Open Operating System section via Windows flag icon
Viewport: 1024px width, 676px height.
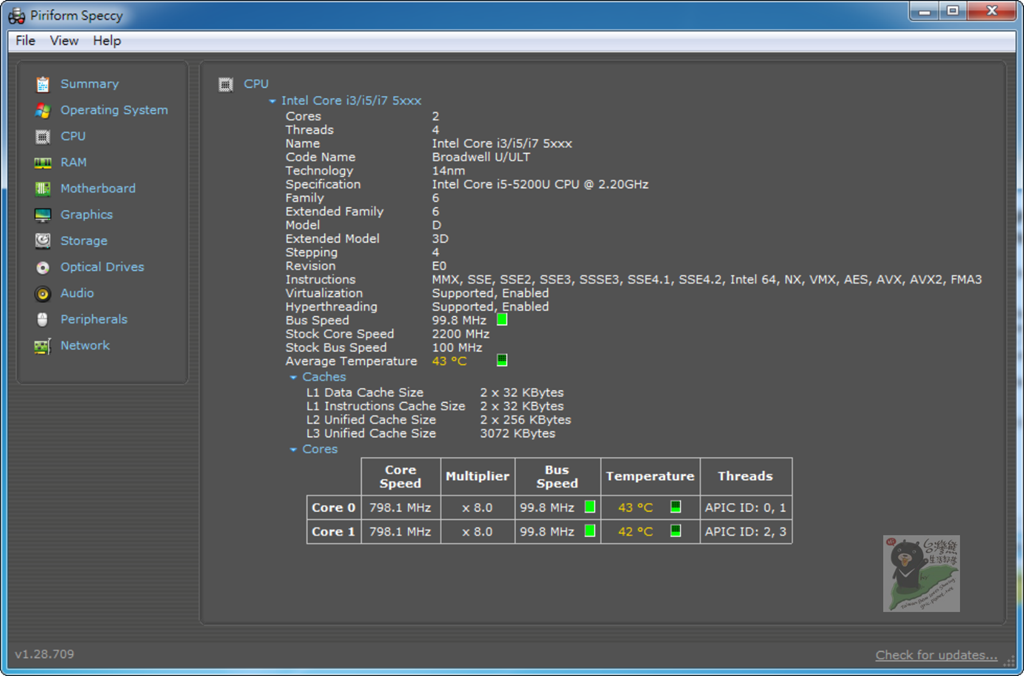click(x=42, y=111)
